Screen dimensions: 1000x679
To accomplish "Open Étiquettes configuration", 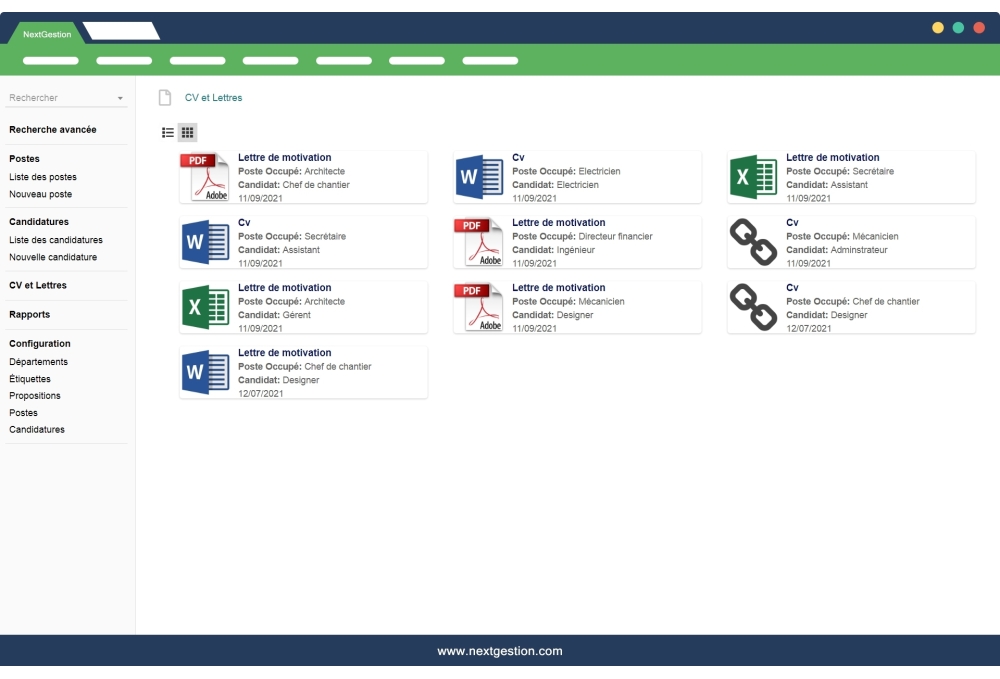I will click(x=30, y=379).
